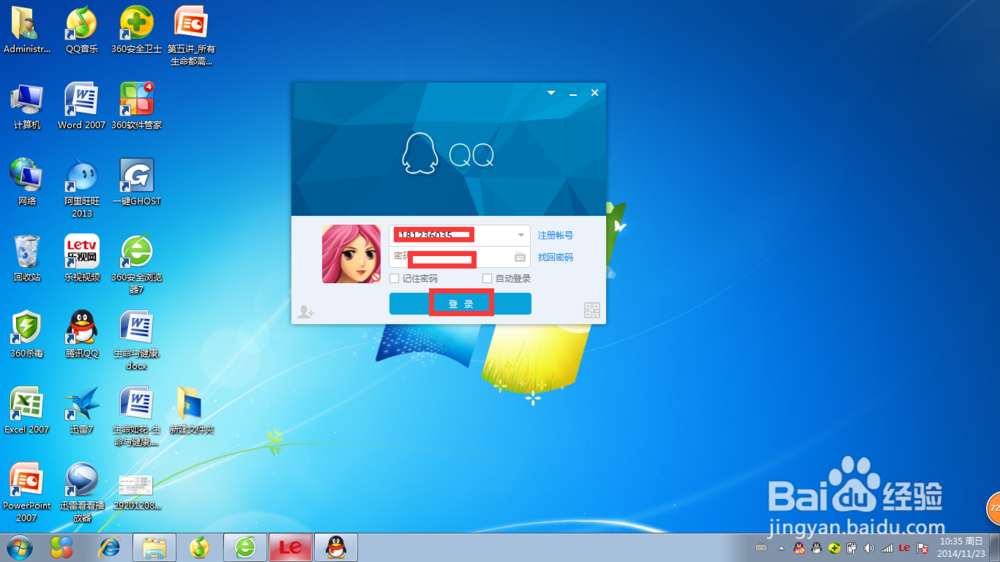Open the network signal tray icon
Viewport: 1000px width, 562px height.
pos(887,548)
